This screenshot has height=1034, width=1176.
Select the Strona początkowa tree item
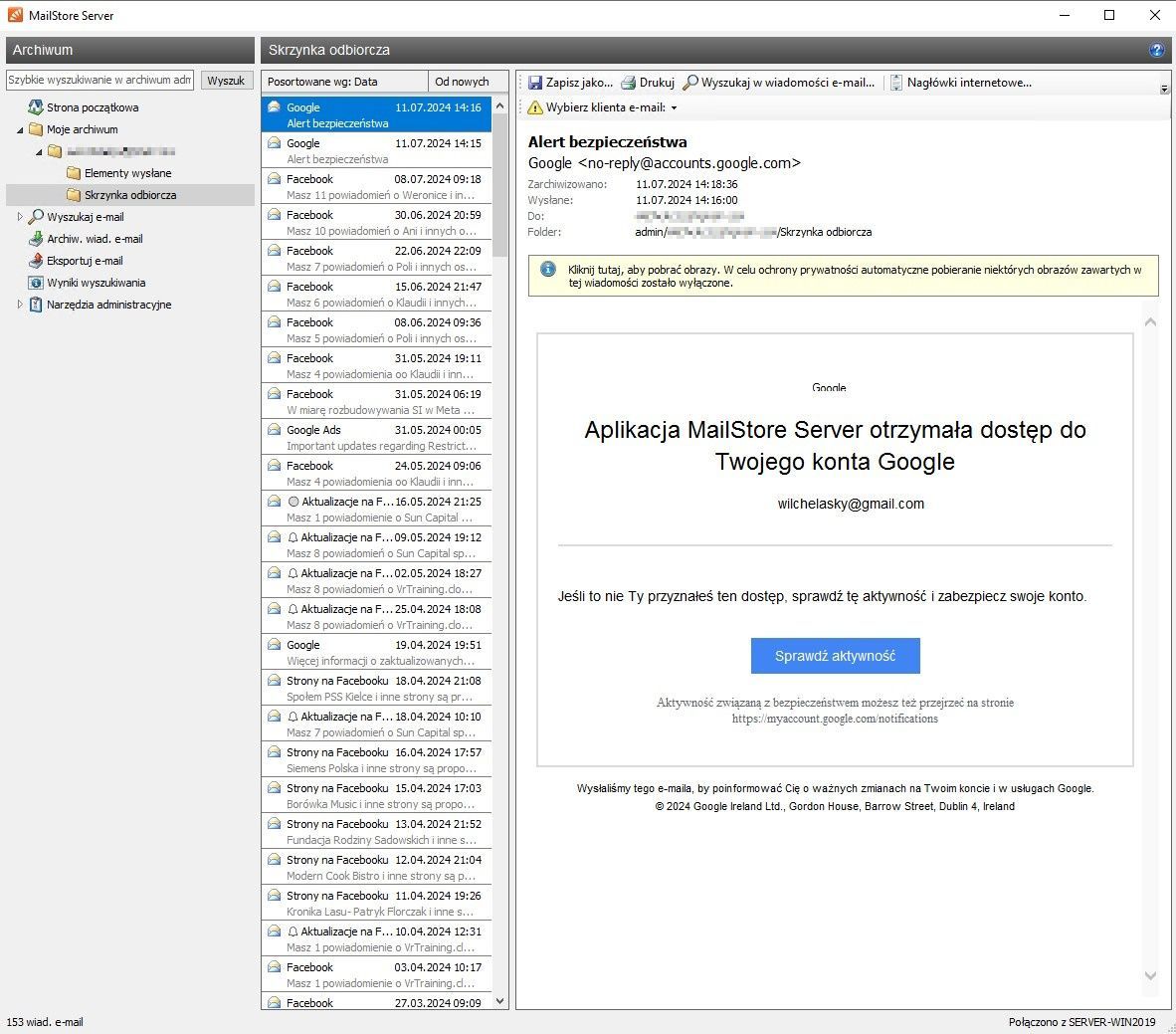[93, 107]
